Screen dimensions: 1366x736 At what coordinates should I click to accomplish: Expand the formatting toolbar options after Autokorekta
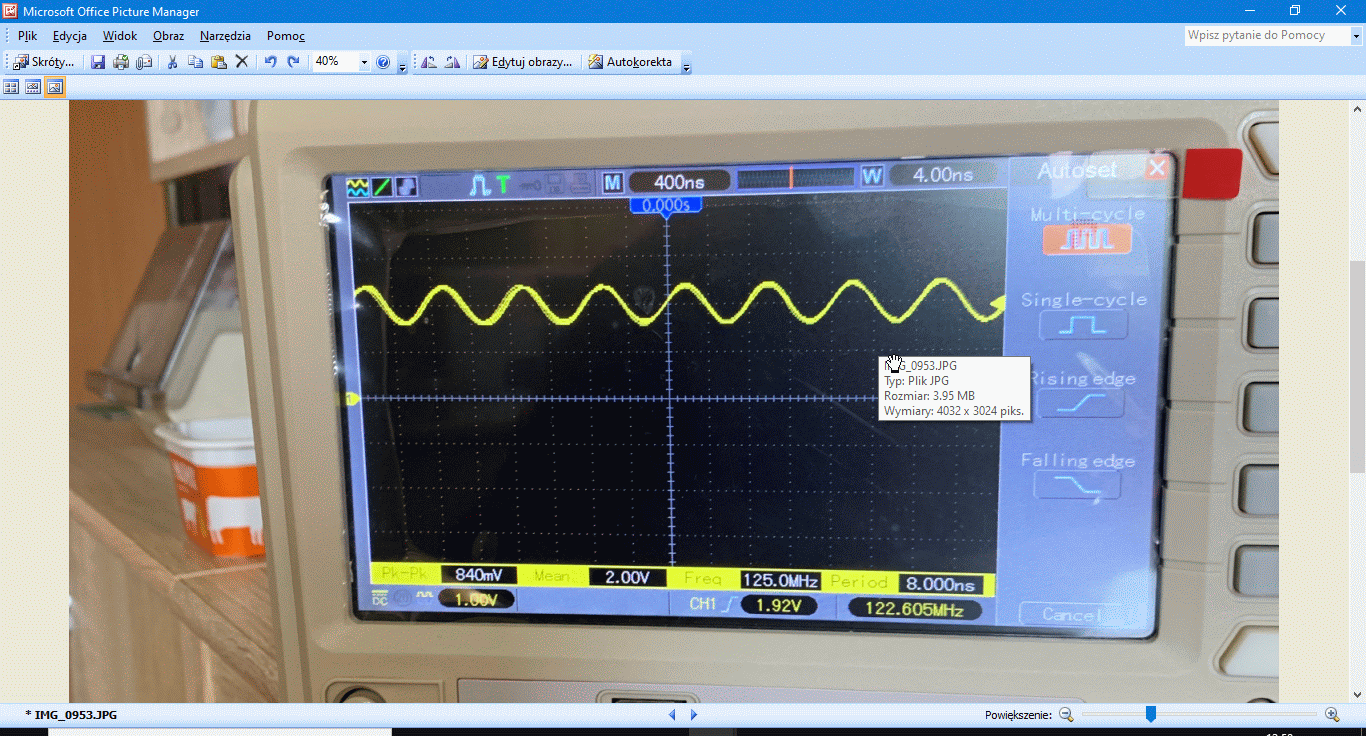tap(686, 66)
